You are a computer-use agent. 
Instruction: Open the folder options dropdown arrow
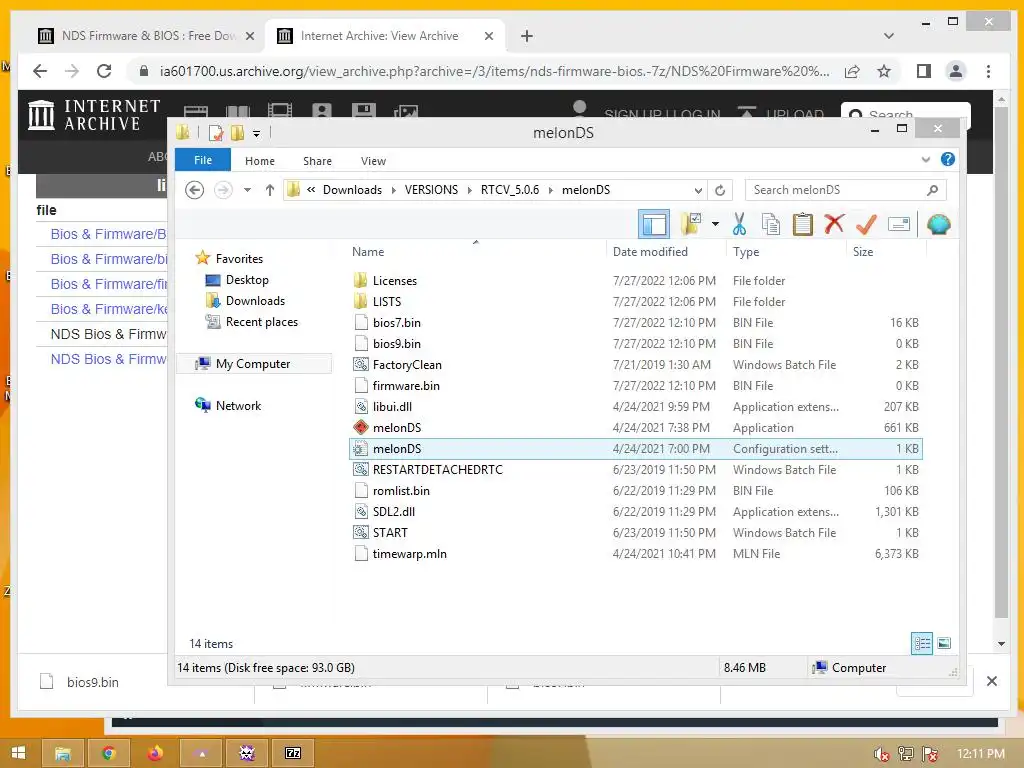coord(715,224)
